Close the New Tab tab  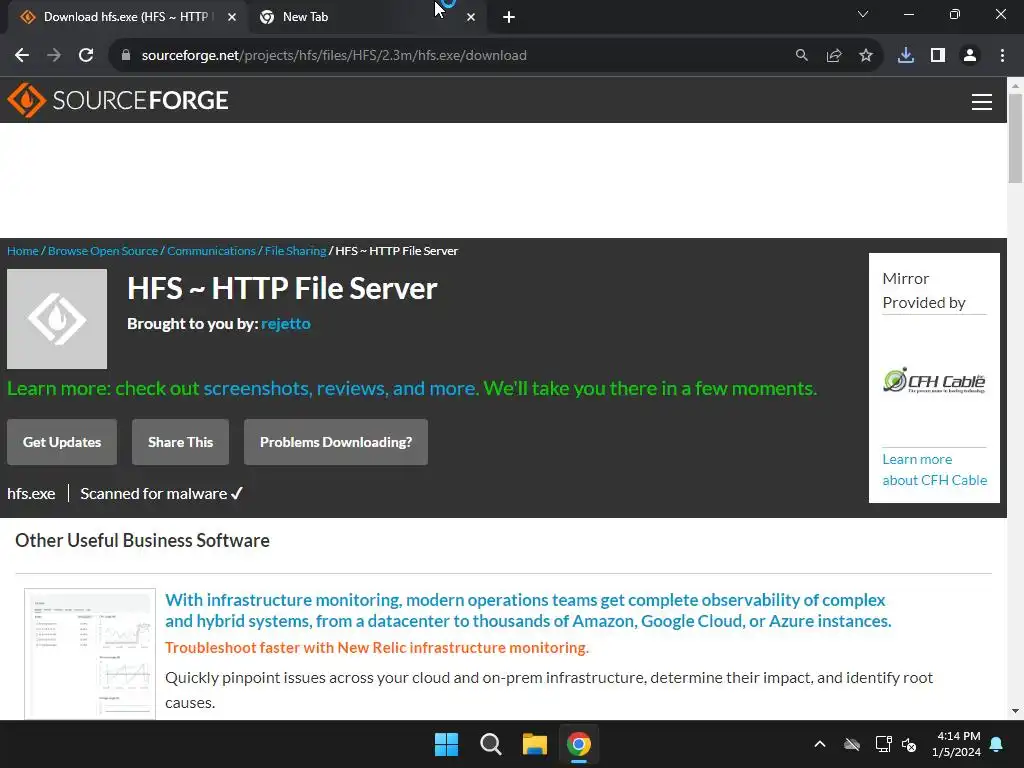[471, 18]
